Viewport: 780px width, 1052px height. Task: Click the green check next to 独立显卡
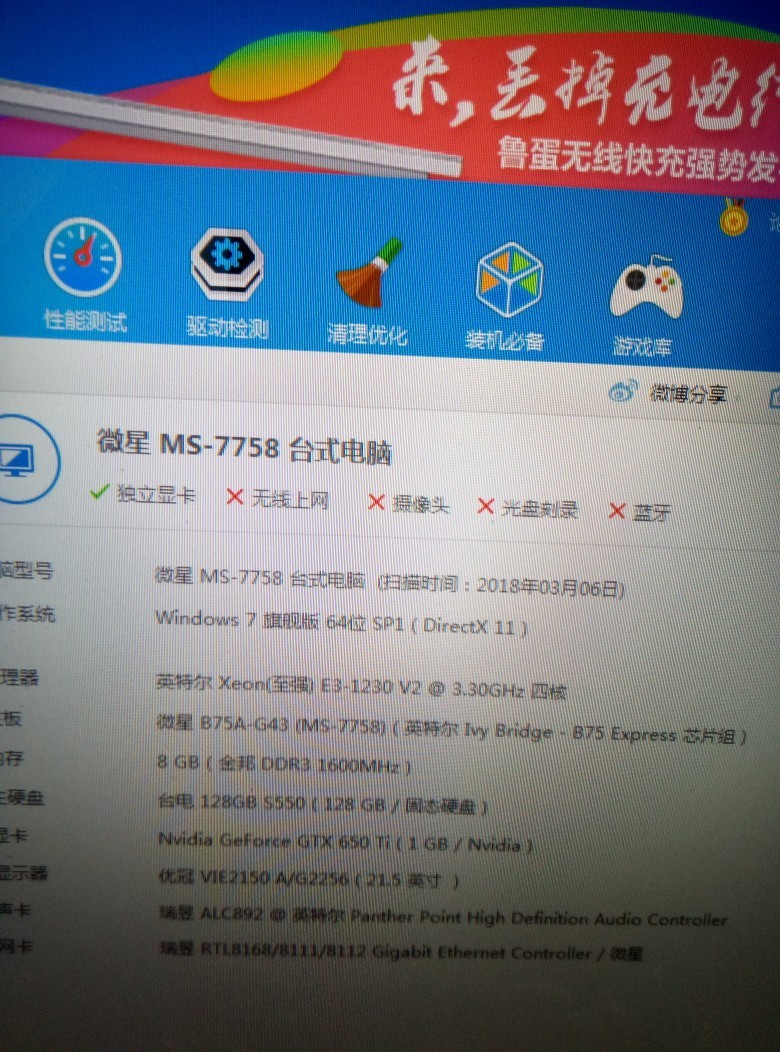pyautogui.click(x=99, y=492)
